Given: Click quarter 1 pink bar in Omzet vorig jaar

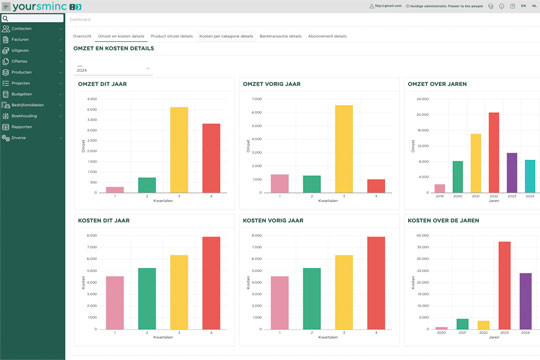Looking at the screenshot, I should pyautogui.click(x=280, y=184).
